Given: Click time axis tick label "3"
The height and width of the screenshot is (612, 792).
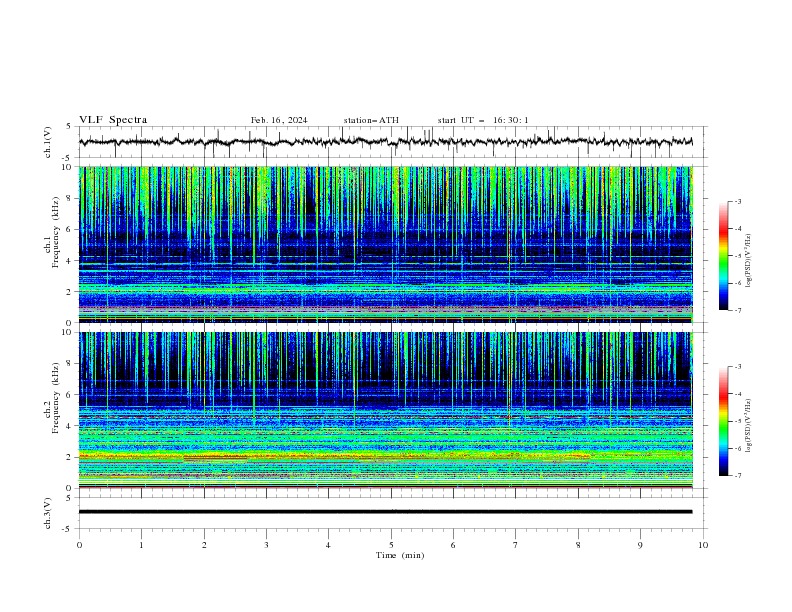Looking at the screenshot, I should 266,545.
